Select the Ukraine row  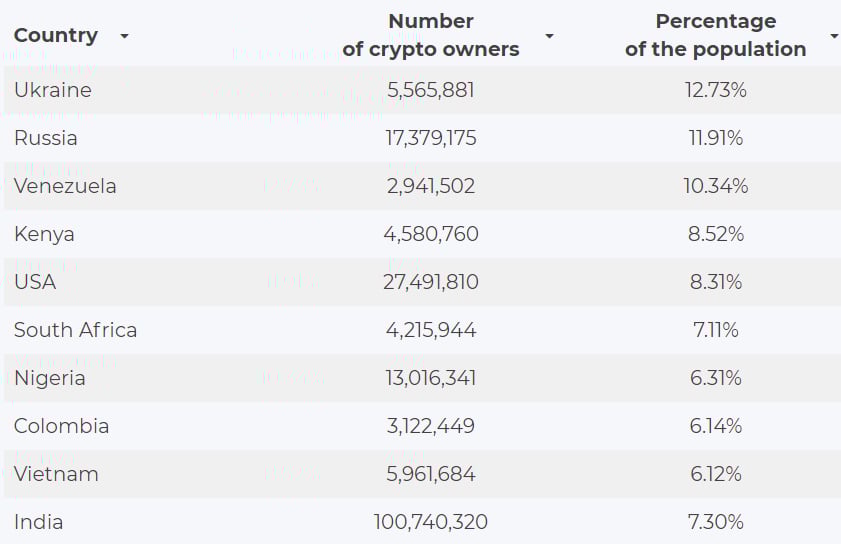click(422, 90)
